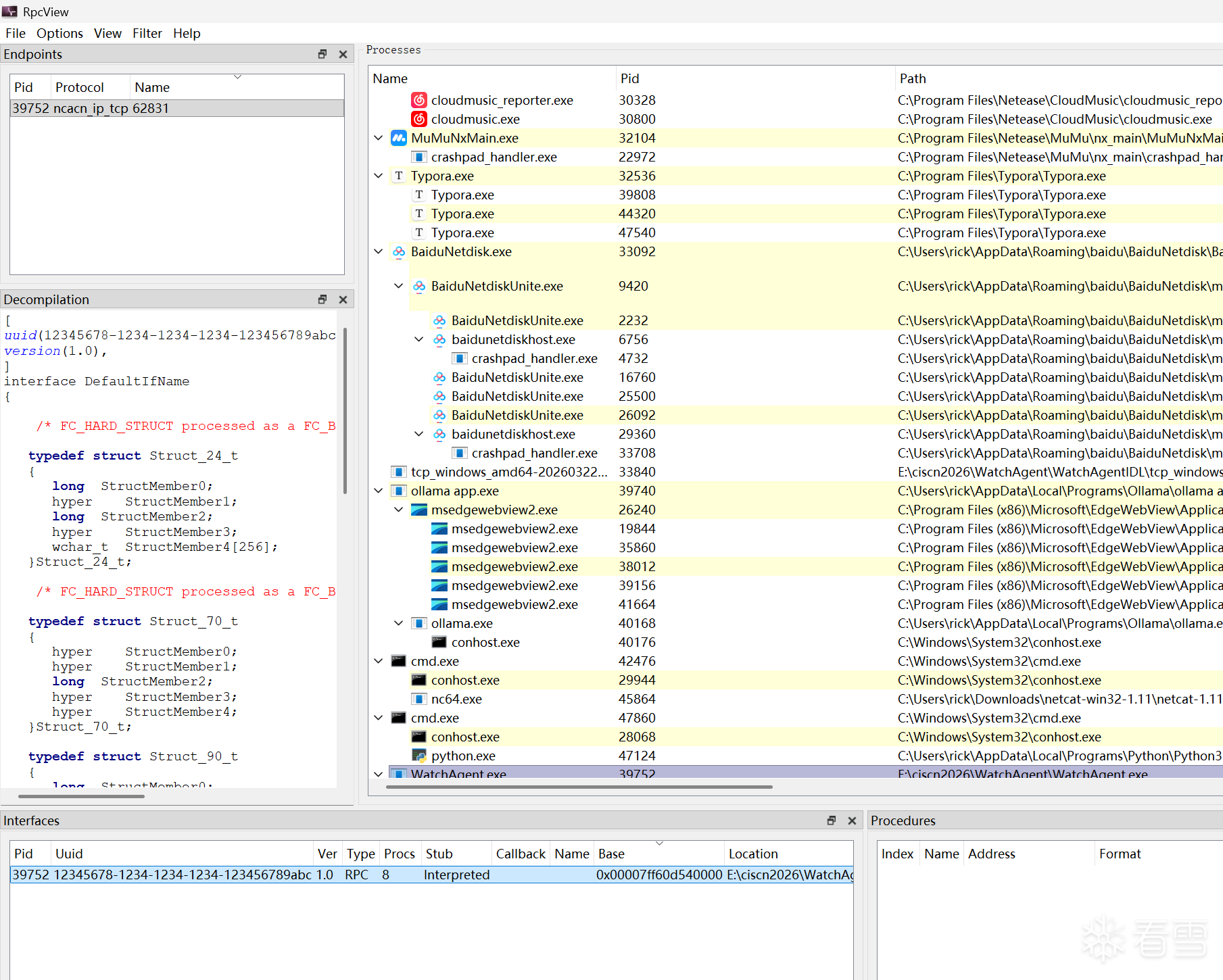1223x980 pixels.
Task: Close the Endpoints panel
Action: (x=343, y=54)
